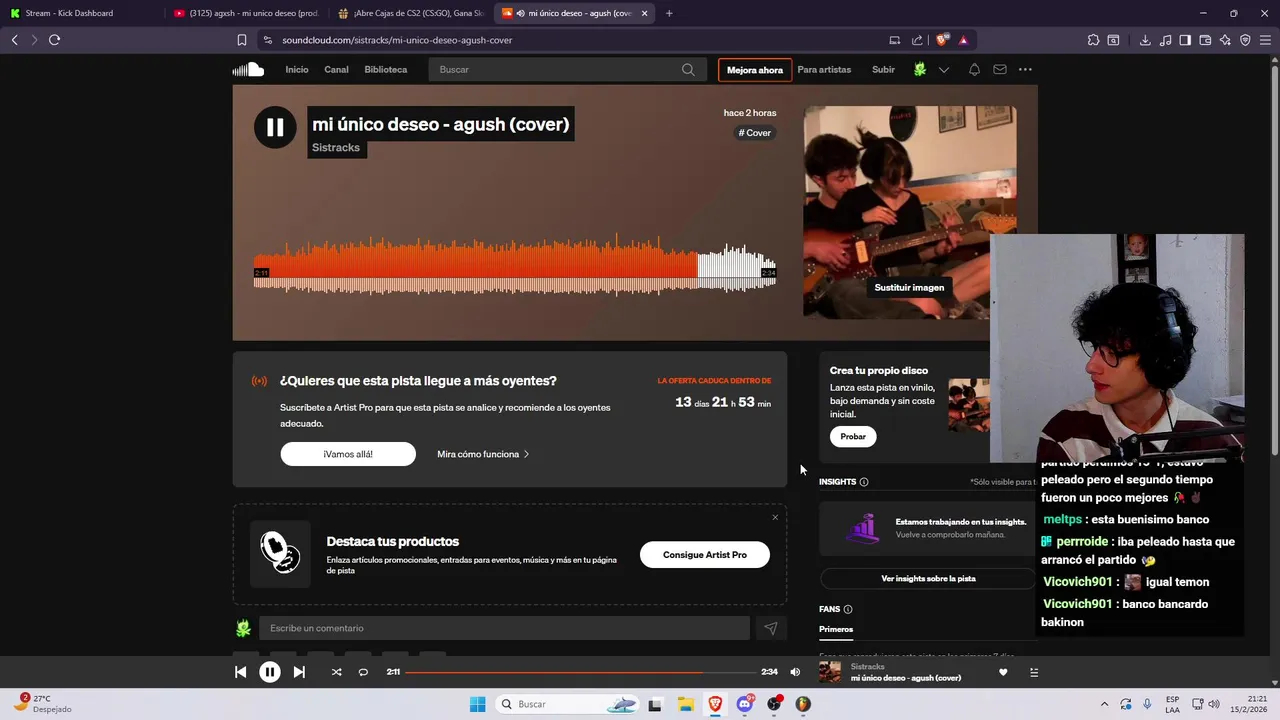Open the Para artistas link
The width and height of the screenshot is (1280, 720).
click(x=824, y=69)
